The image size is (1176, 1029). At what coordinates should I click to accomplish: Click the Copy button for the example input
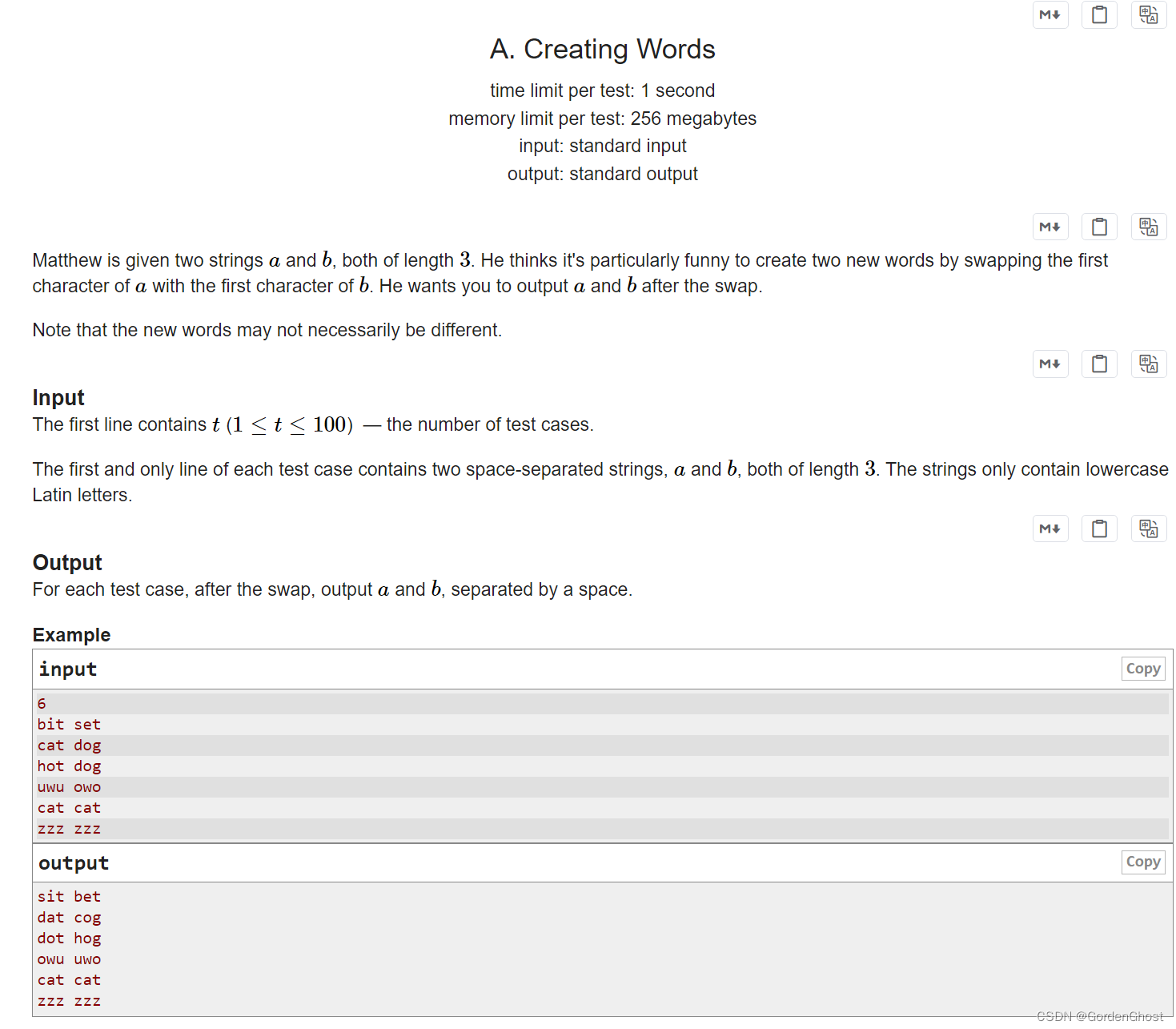[x=1143, y=668]
